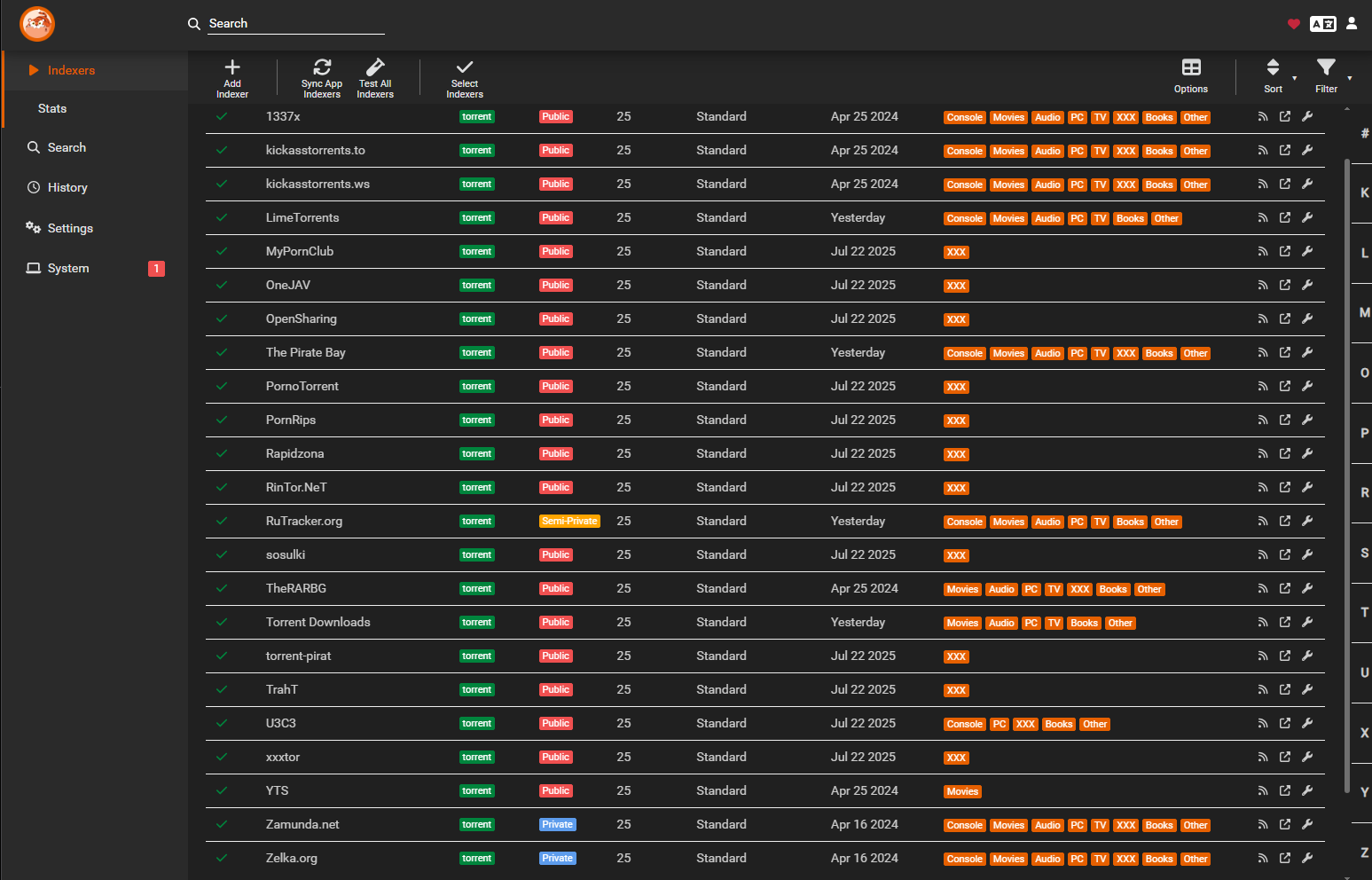
Task: Open the user account menu
Action: click(1352, 24)
